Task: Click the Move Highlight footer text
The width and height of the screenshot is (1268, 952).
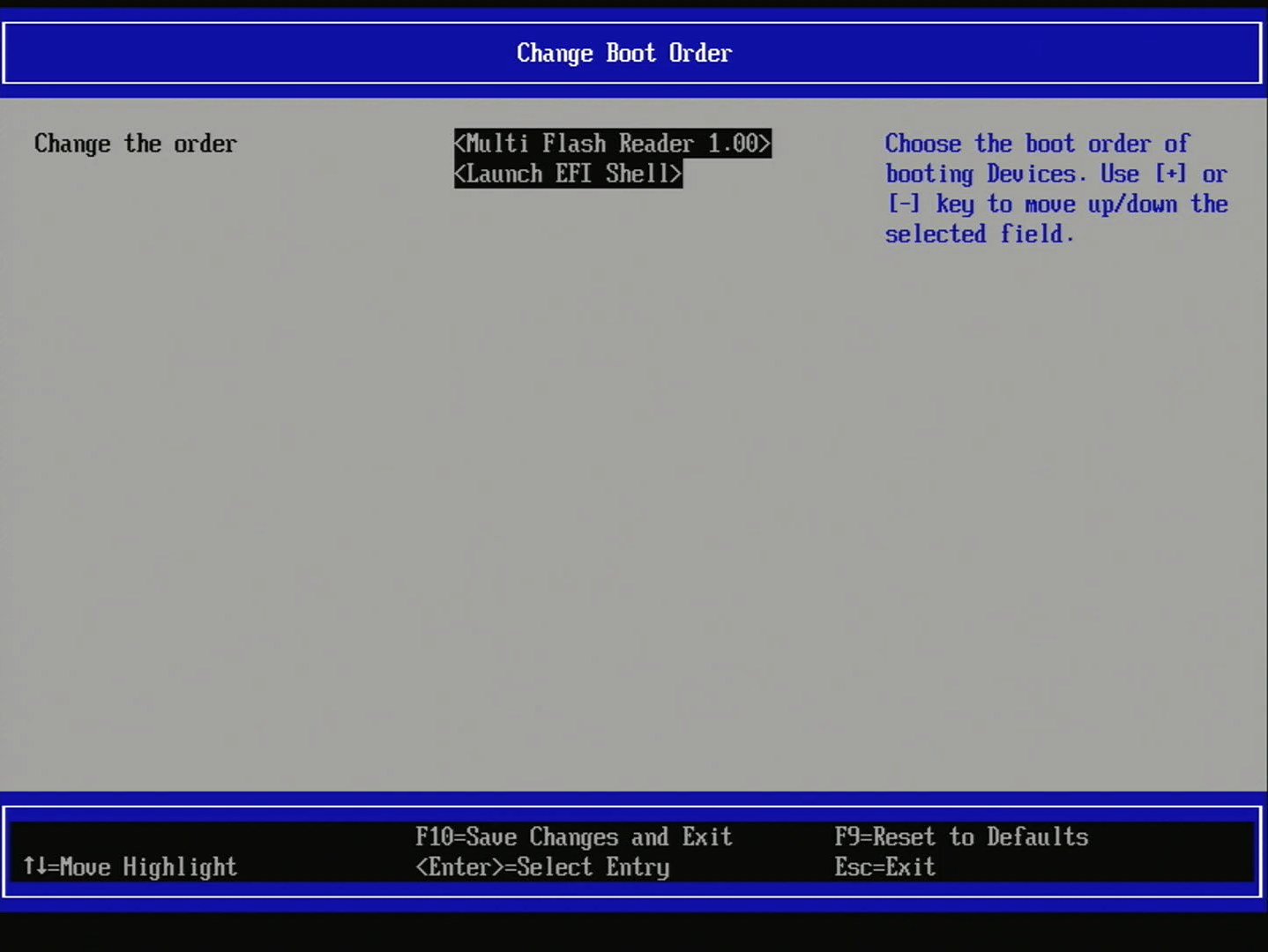Action: pyautogui.click(x=148, y=867)
